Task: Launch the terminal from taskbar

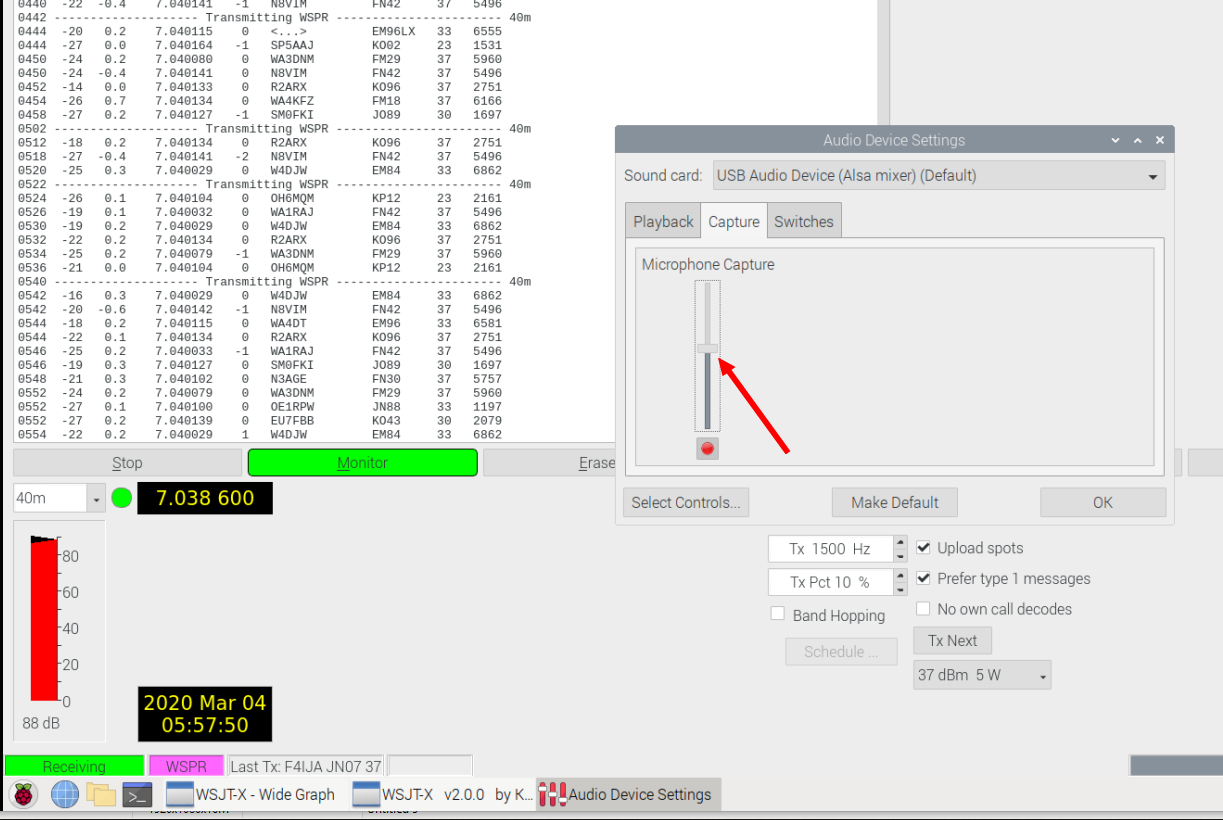Action: pos(136,795)
